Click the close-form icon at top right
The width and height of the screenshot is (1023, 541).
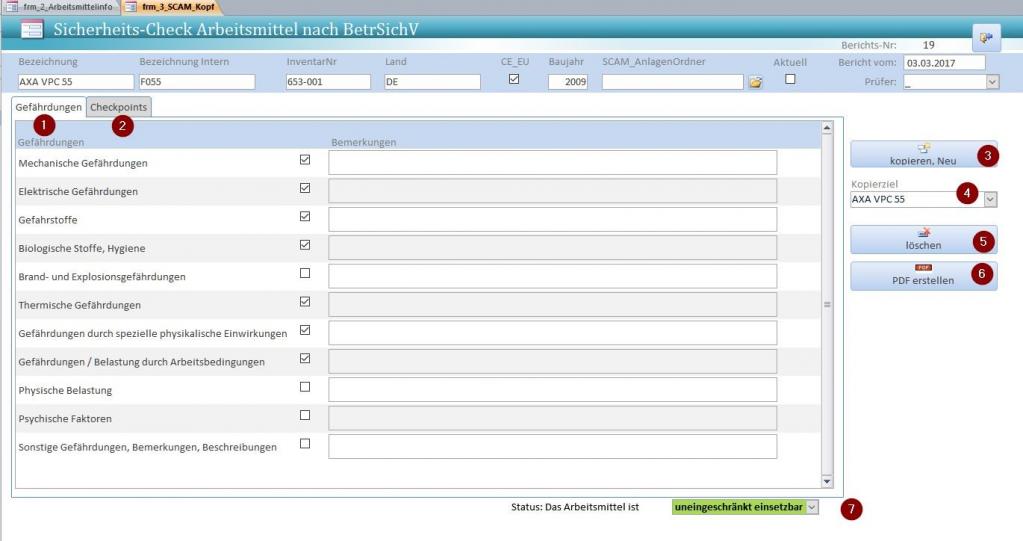pos(986,38)
